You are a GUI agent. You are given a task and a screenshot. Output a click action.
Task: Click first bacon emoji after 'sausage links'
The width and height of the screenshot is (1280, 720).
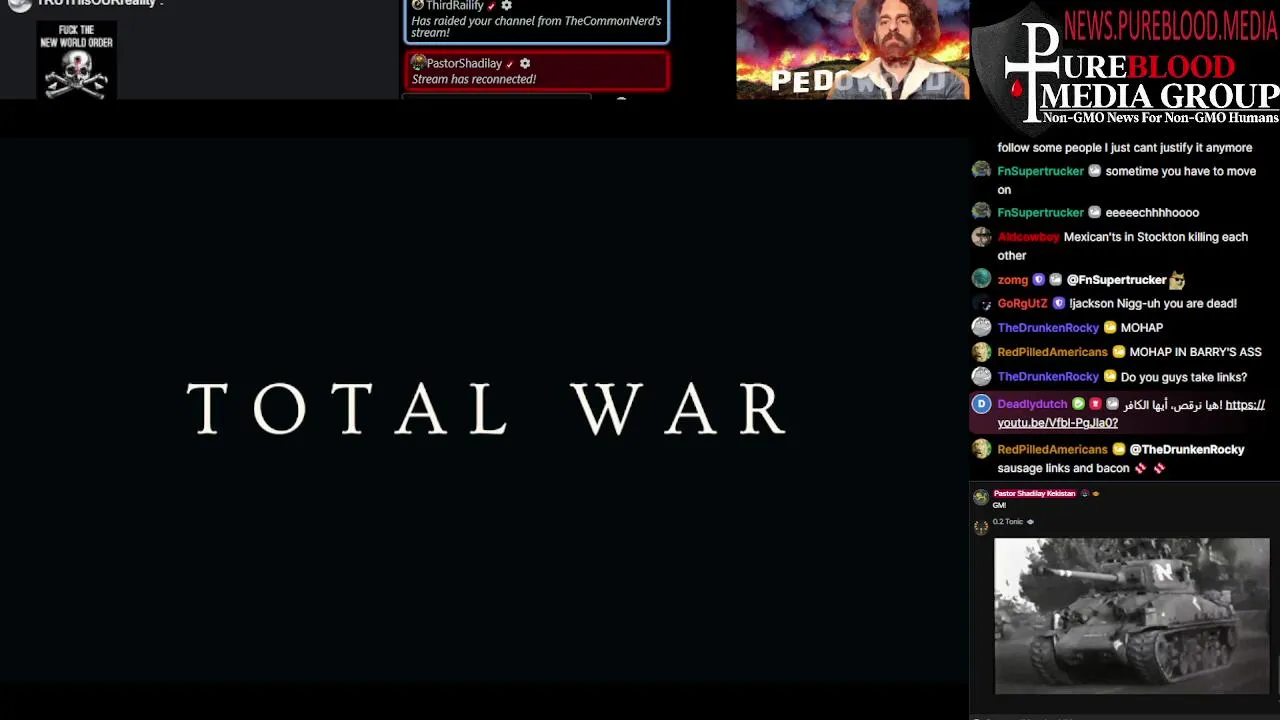click(1142, 468)
